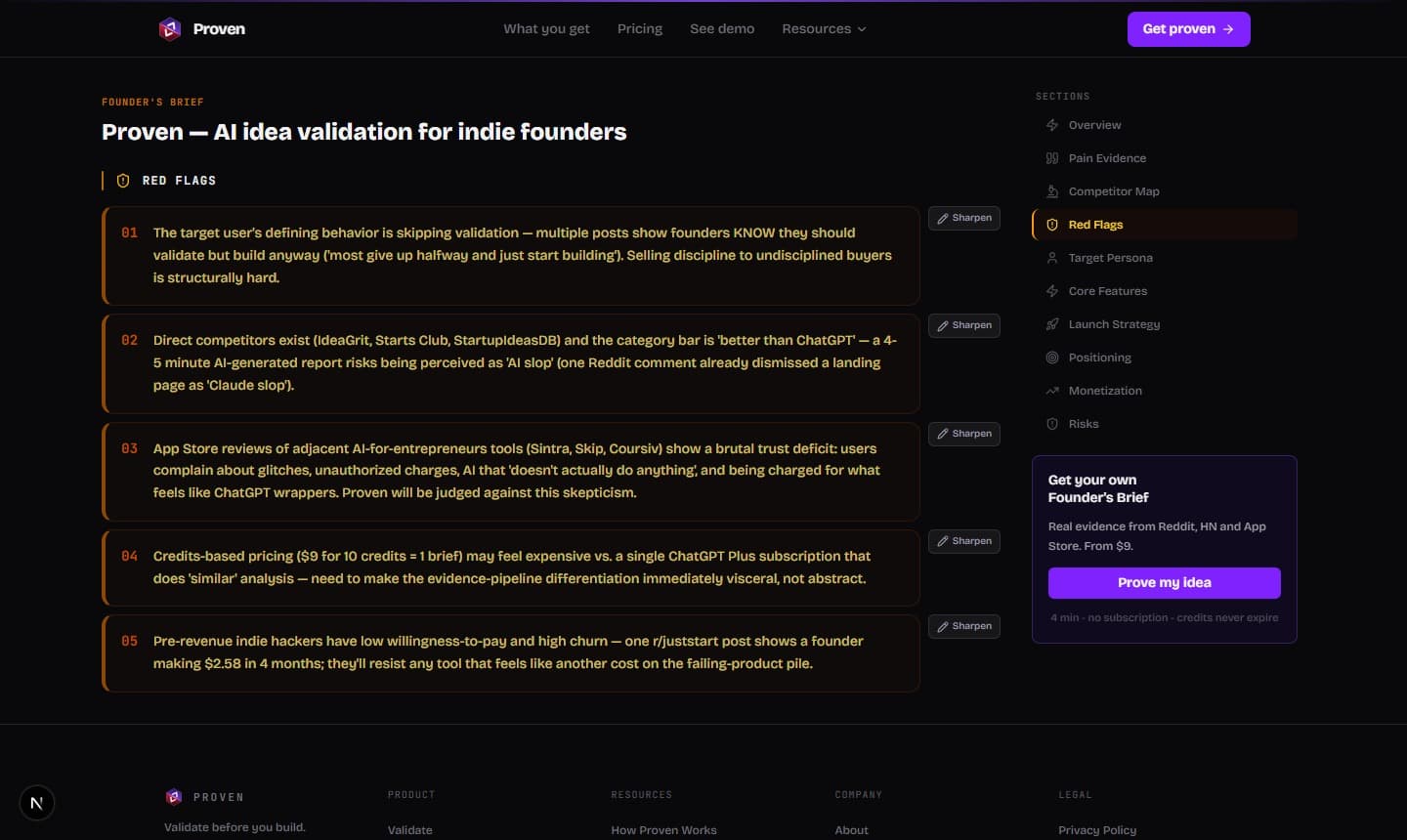Open the Privacy Policy link
Image resolution: width=1407 pixels, height=840 pixels.
pos(1097,830)
